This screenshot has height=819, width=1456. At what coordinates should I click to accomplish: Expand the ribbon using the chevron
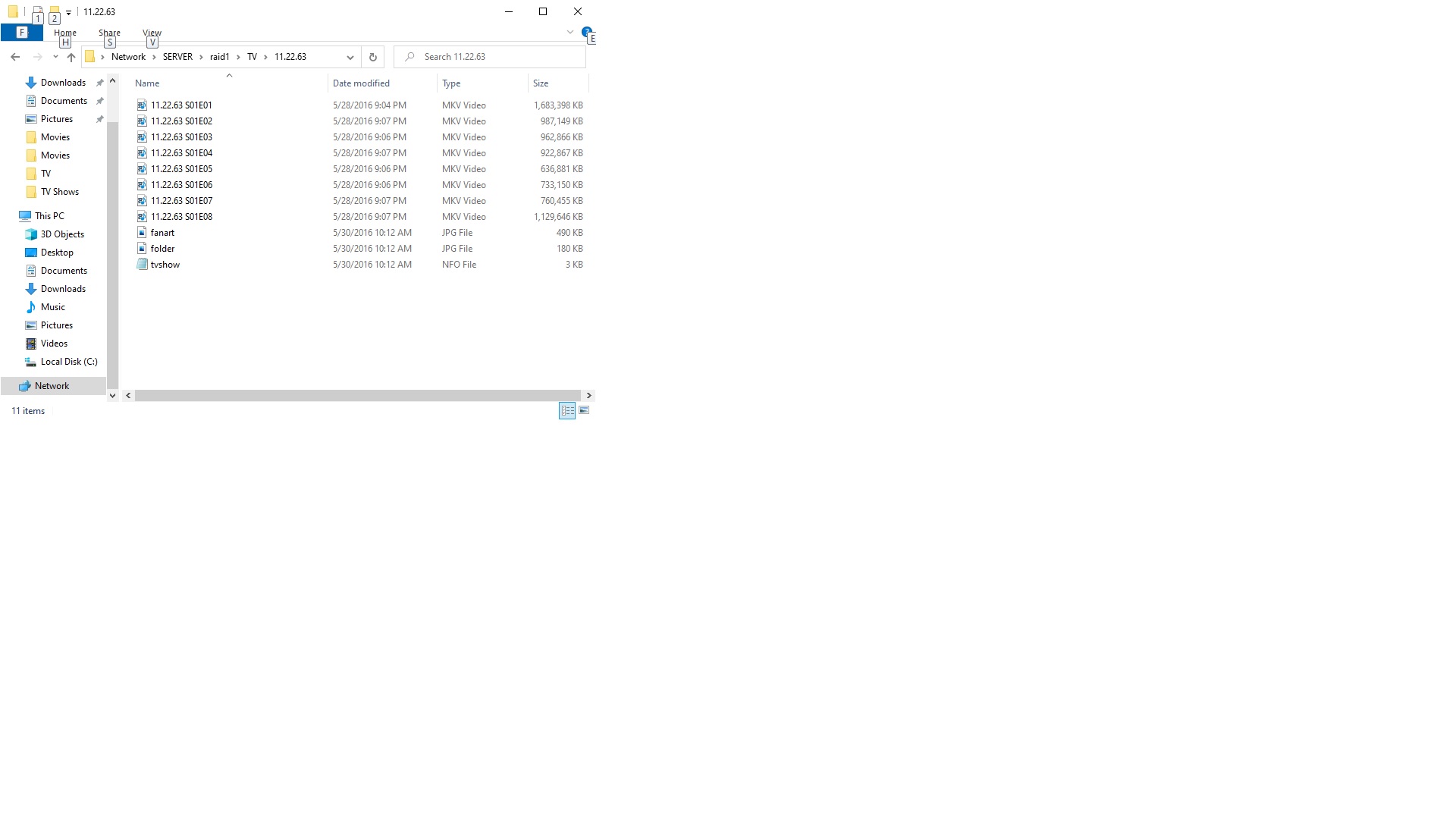pos(570,32)
